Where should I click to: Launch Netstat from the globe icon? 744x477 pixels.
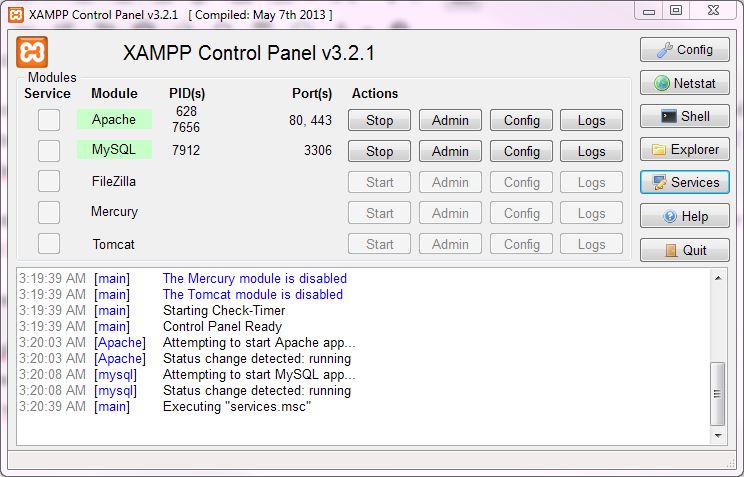(x=684, y=84)
